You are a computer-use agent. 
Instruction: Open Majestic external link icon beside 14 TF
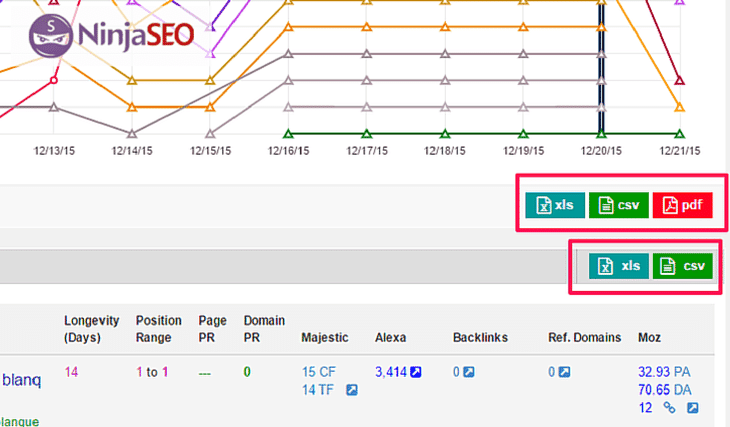click(352, 390)
